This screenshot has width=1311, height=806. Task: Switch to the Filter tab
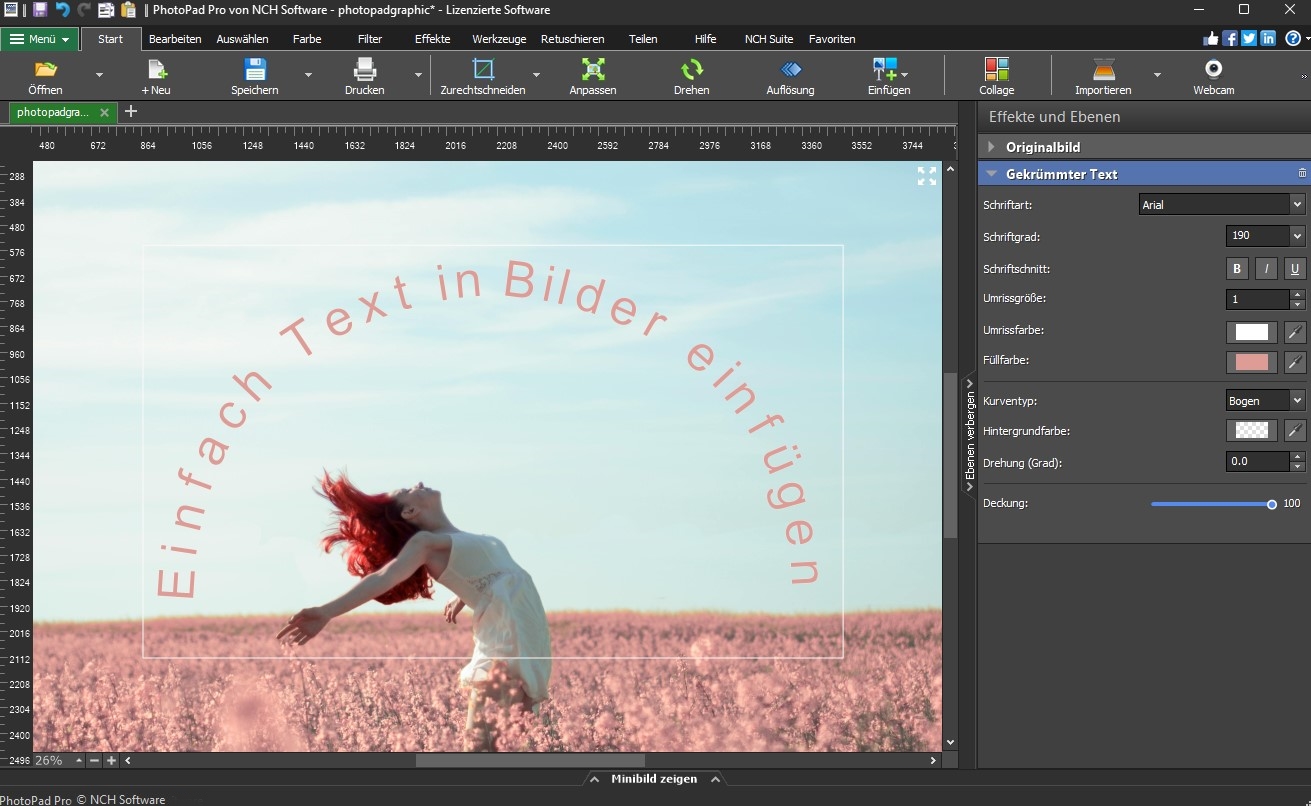[x=370, y=39]
